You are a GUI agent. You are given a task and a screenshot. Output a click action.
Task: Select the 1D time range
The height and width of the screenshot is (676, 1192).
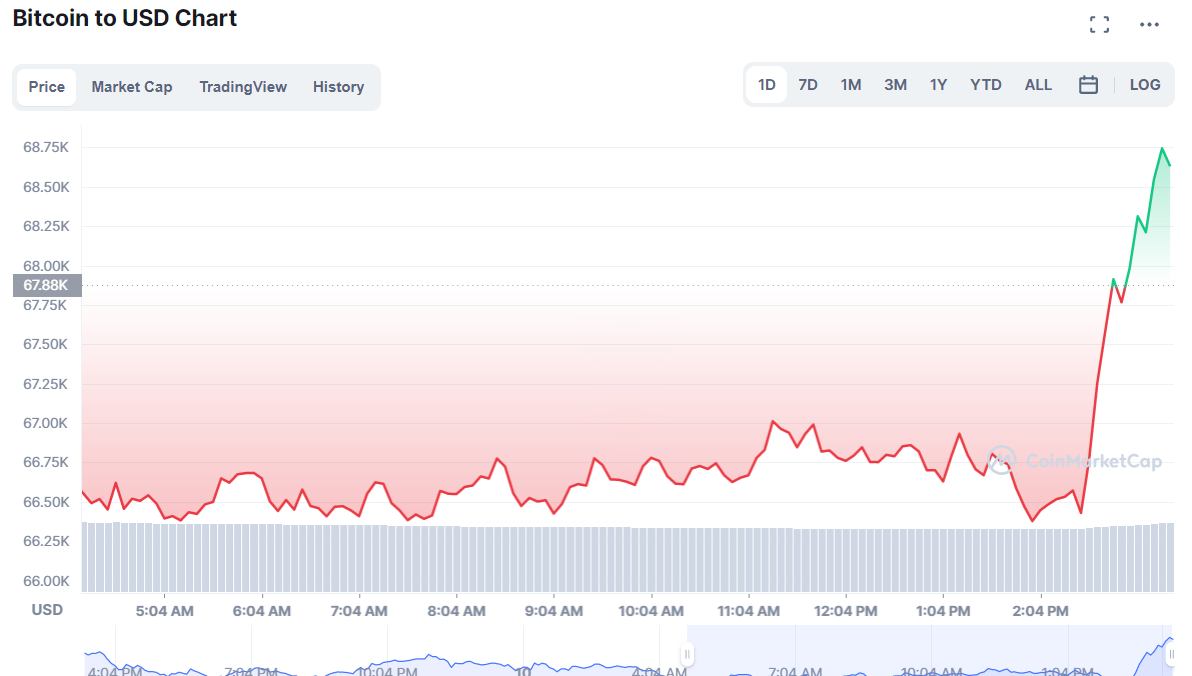tap(767, 85)
